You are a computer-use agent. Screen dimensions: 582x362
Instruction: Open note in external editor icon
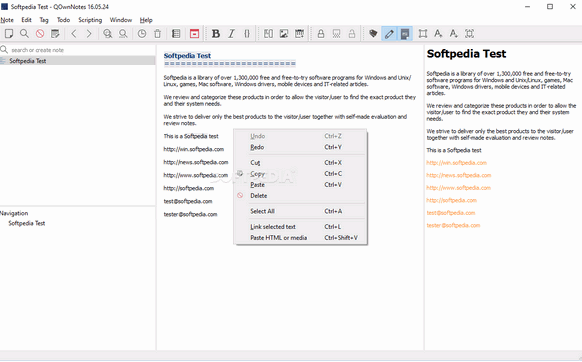tap(55, 34)
